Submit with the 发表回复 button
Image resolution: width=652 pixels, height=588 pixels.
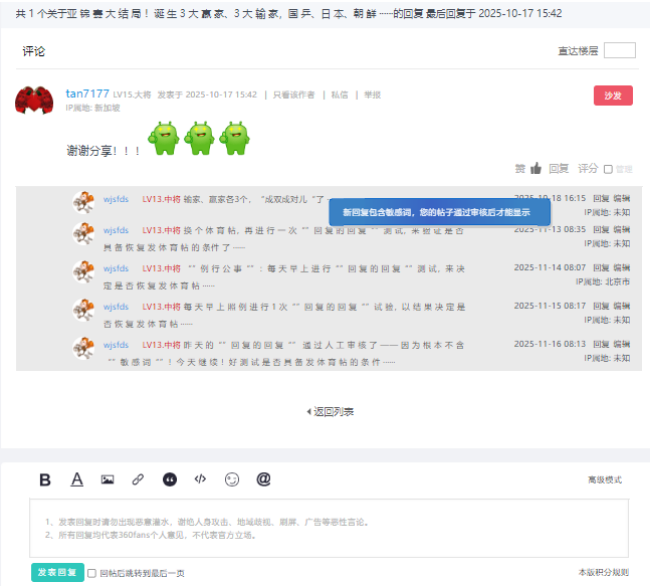(57, 572)
